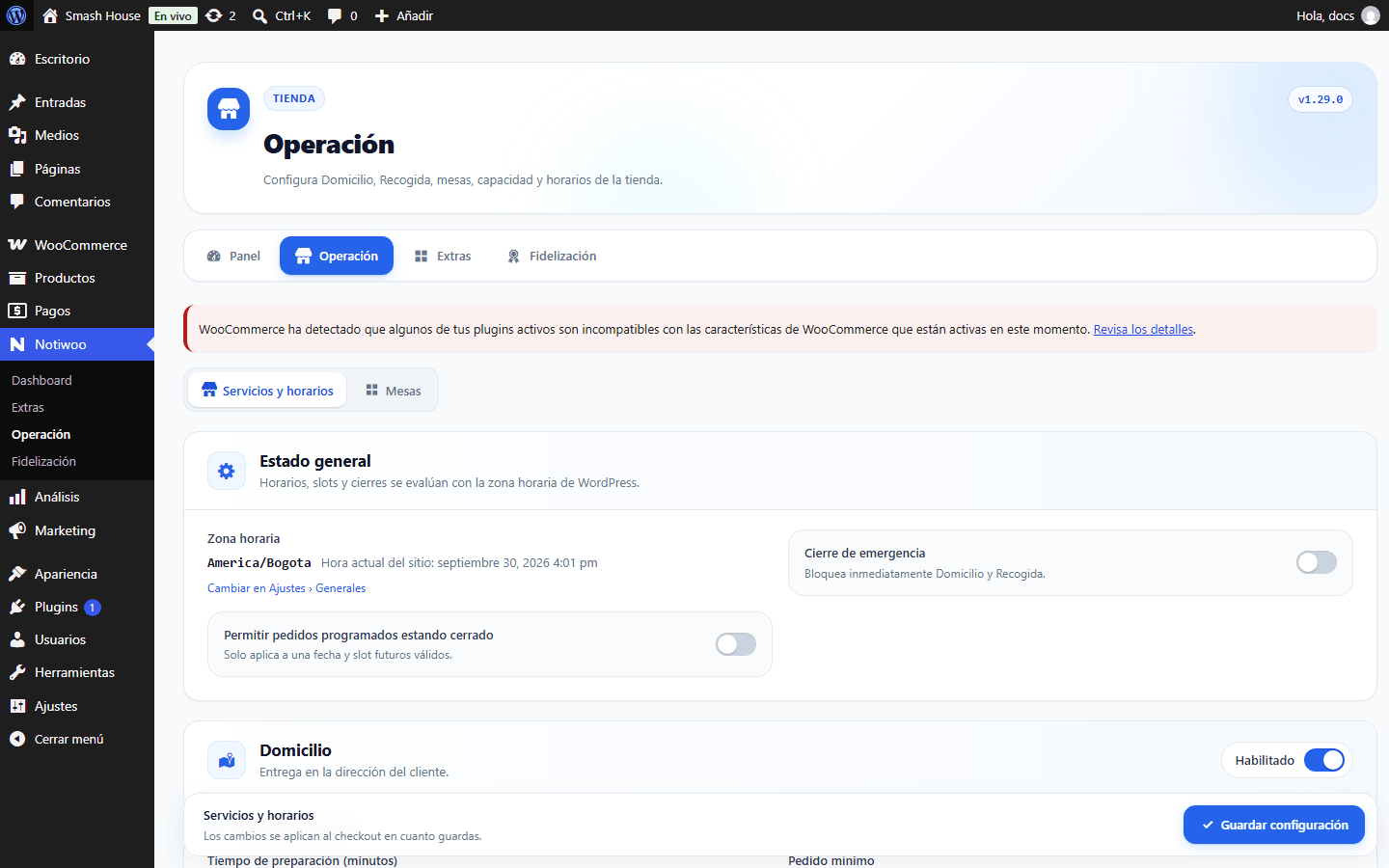
Task: Enable Permitir pedidos programados estando cerrado
Action: (x=736, y=644)
